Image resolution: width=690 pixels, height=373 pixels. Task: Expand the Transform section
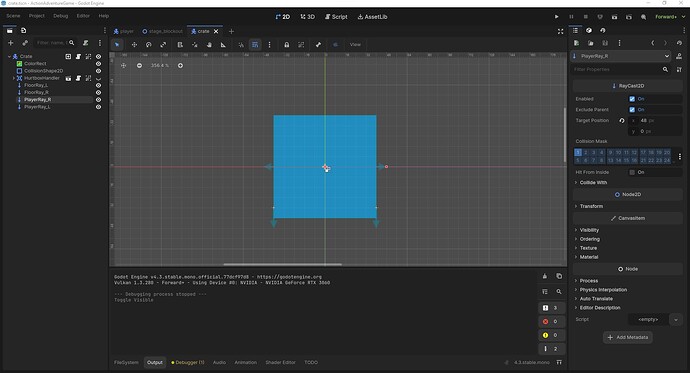[591, 206]
